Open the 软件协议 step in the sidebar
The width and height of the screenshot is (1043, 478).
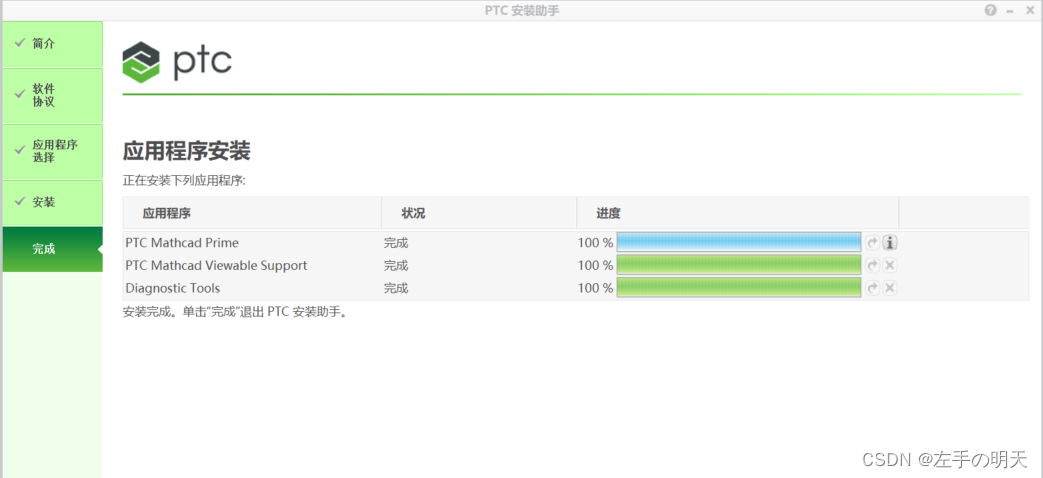click(53, 95)
